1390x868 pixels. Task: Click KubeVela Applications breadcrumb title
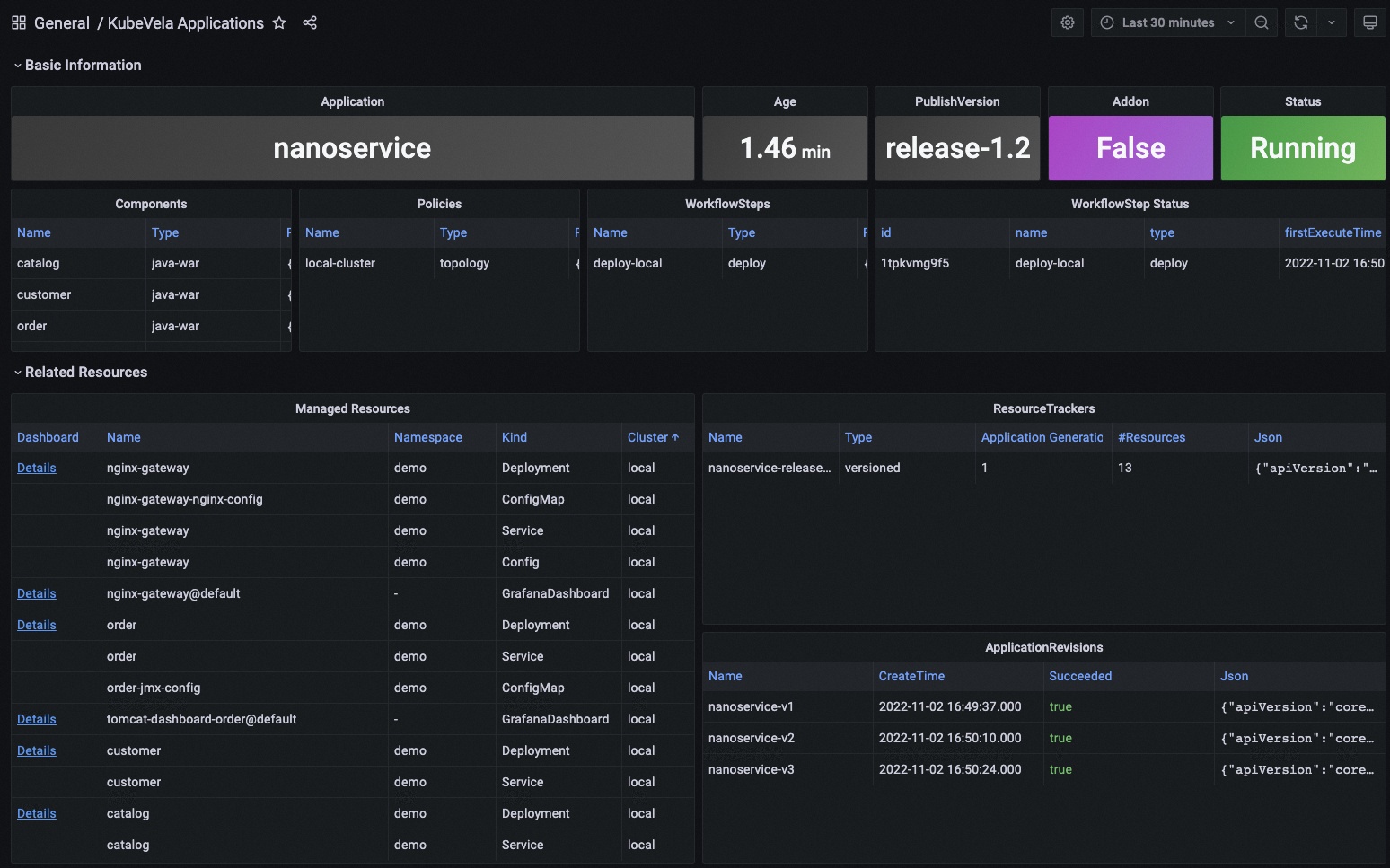(186, 22)
